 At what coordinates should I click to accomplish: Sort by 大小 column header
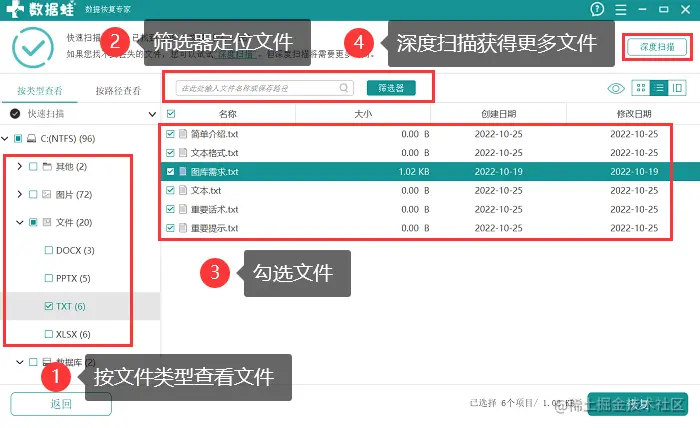pos(363,114)
